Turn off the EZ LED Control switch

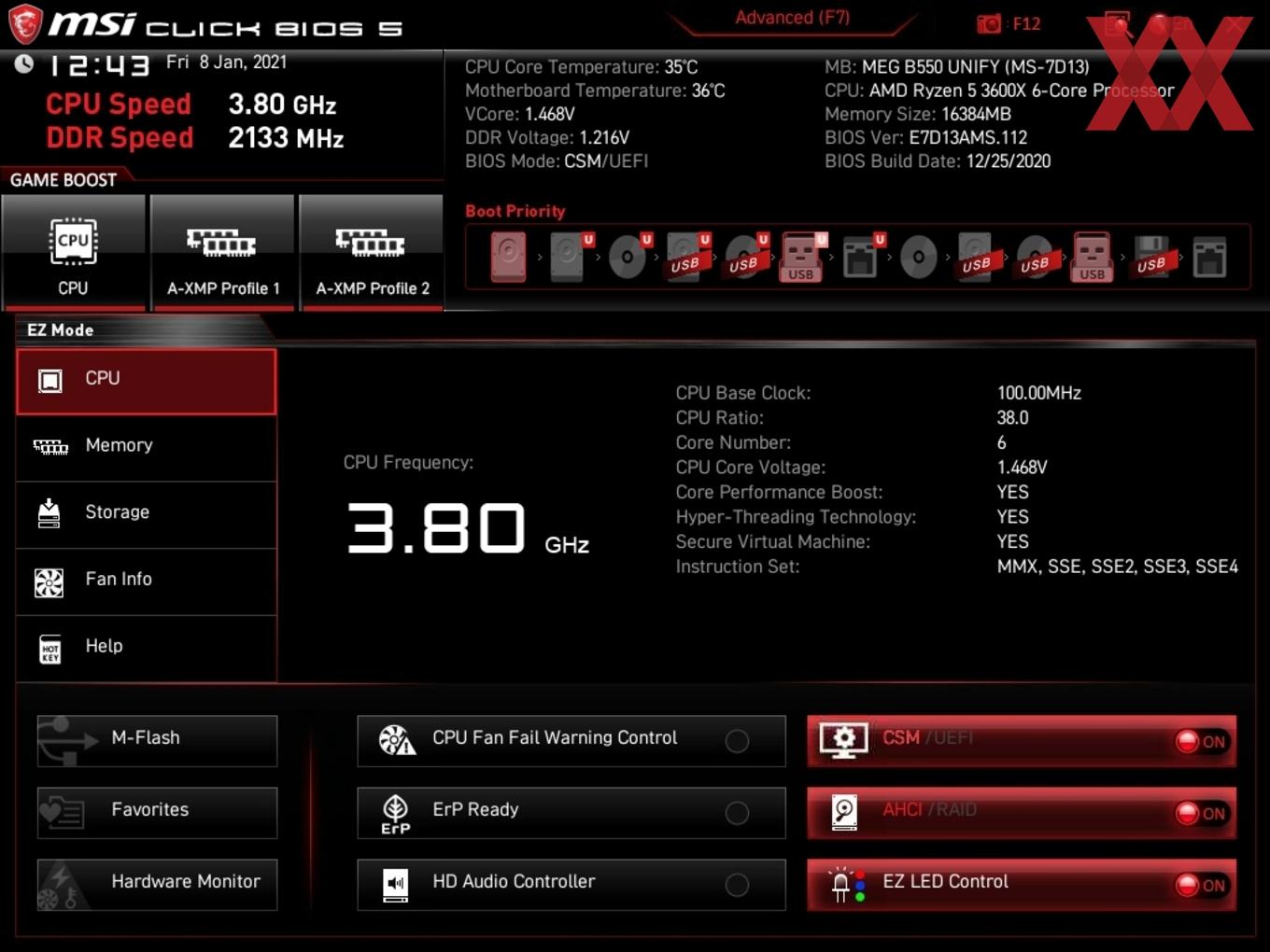(1201, 886)
